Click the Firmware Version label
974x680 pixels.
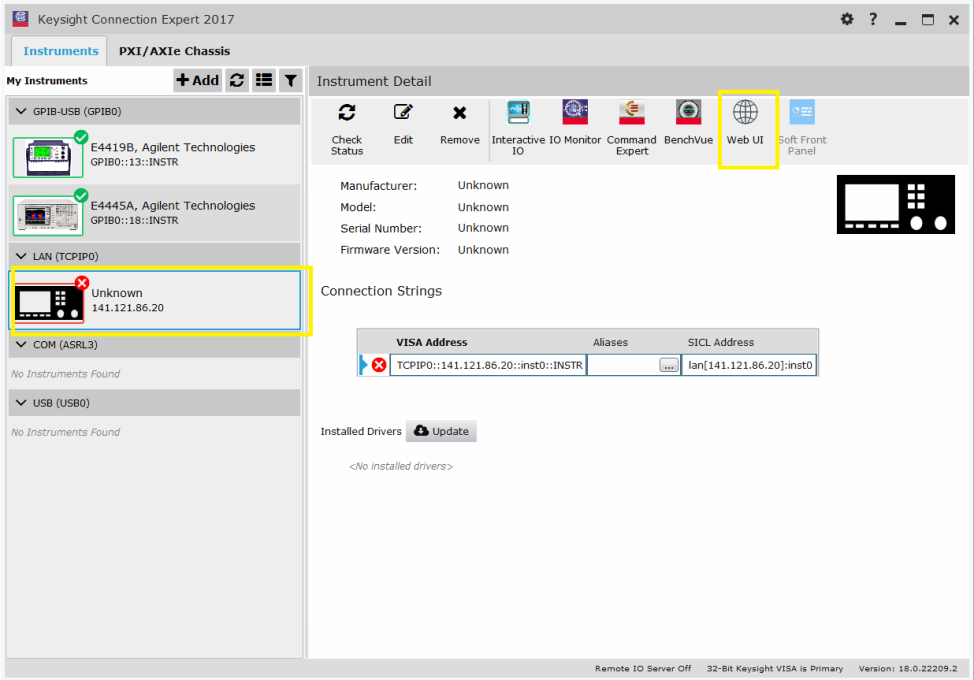tap(390, 250)
